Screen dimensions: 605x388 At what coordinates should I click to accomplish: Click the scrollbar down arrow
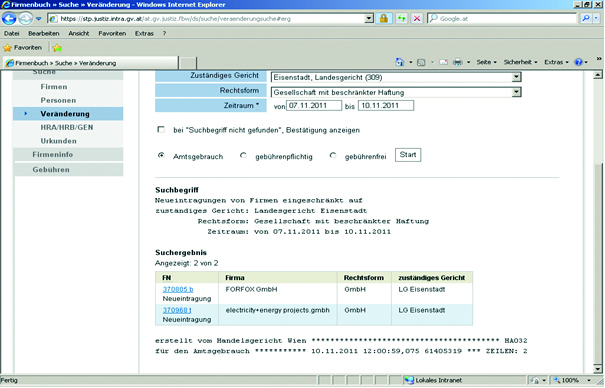click(598, 369)
